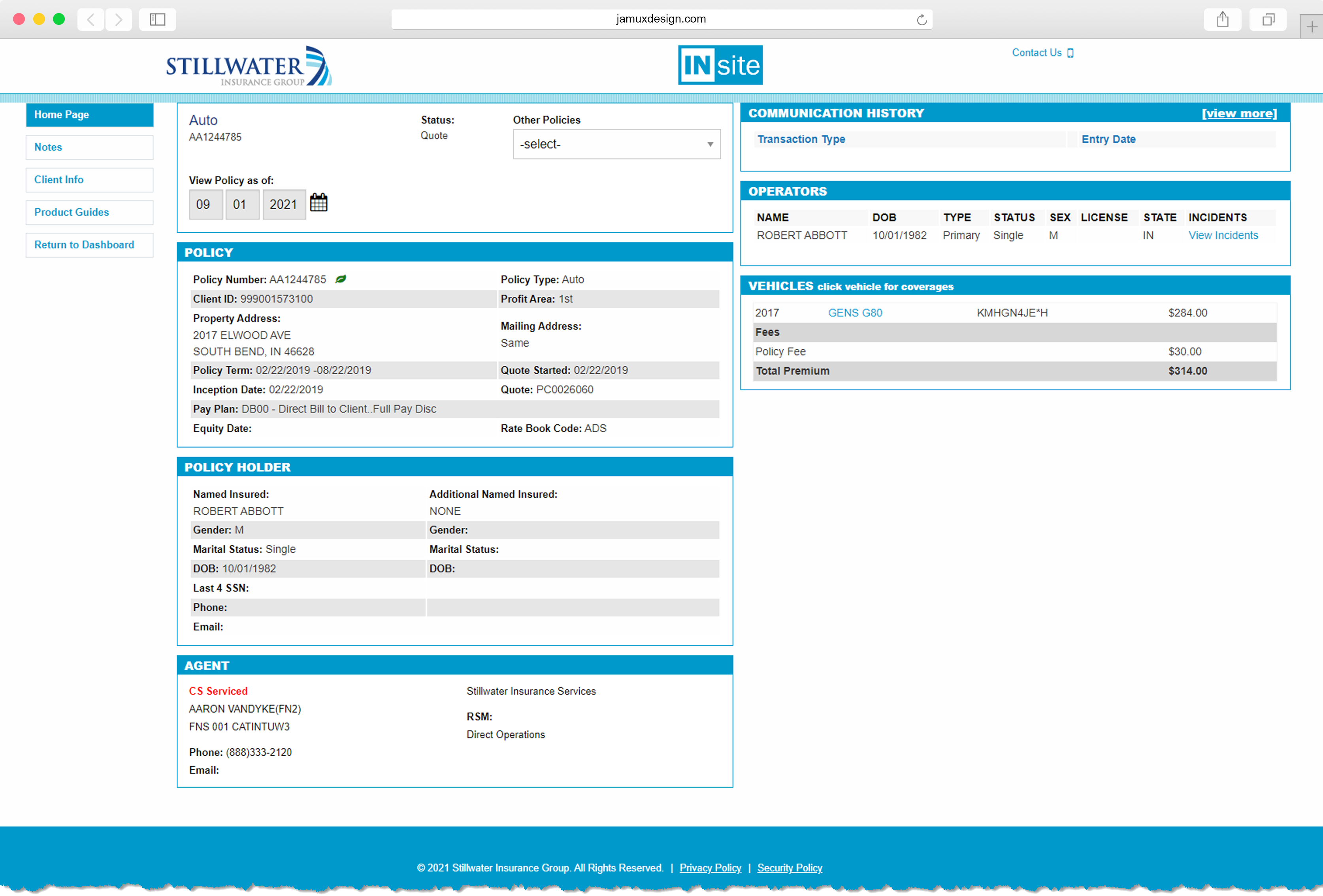This screenshot has width=1323, height=896.
Task: Open View Incidents for Robert Abbott
Action: point(1223,235)
